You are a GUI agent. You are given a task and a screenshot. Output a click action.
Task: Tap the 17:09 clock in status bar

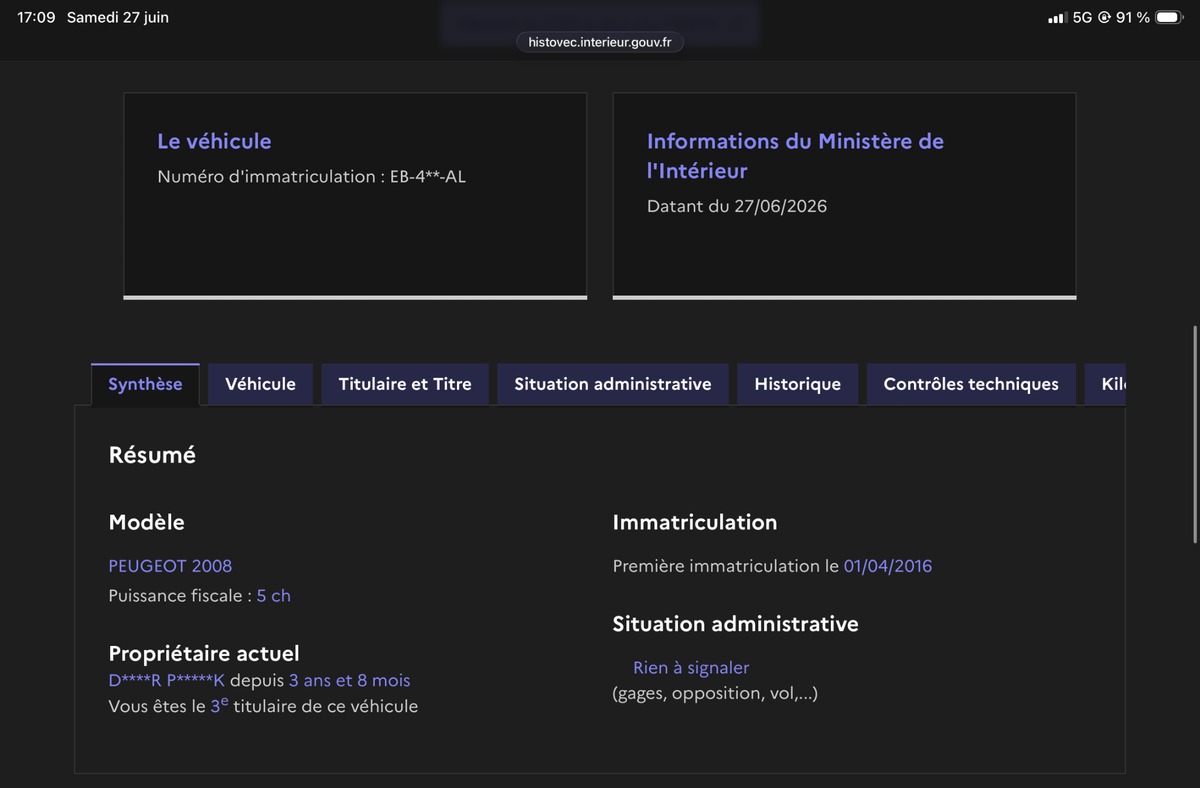click(x=36, y=18)
